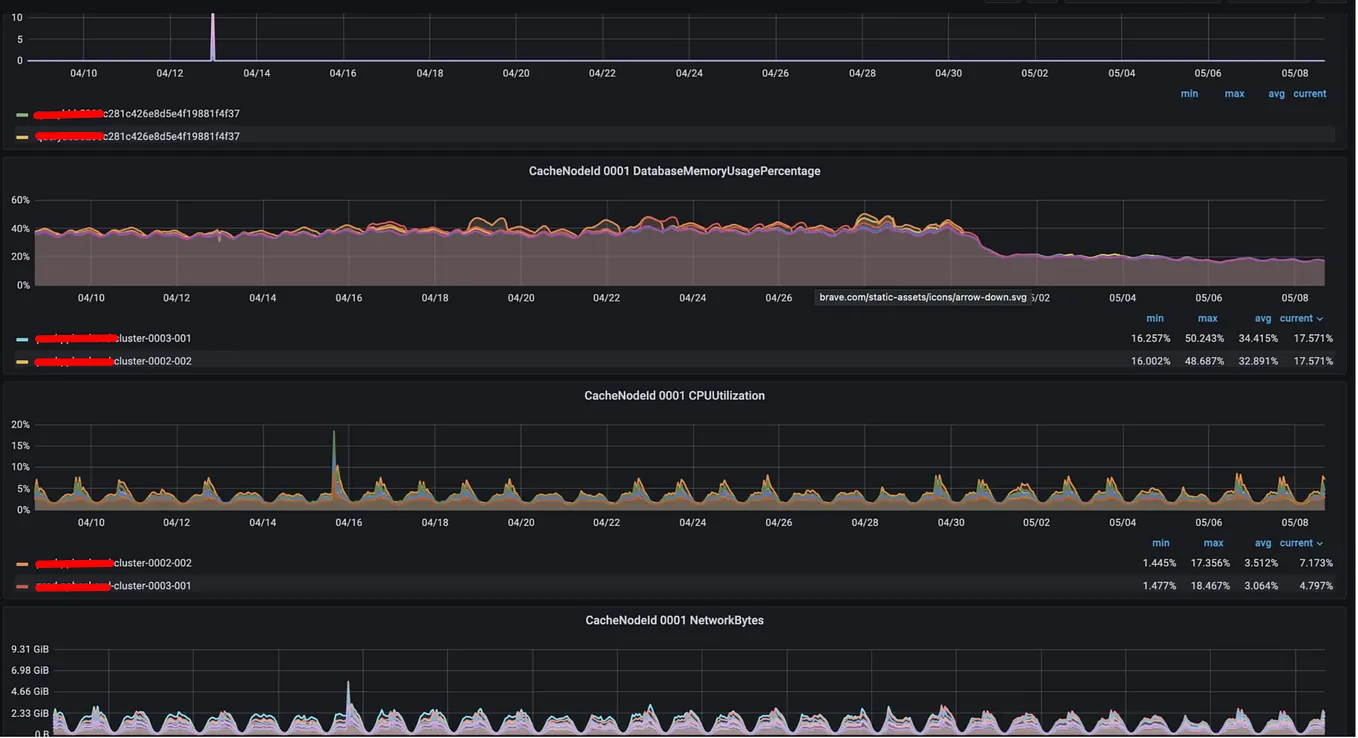Click the teal series marker in memory legend

click(x=22, y=338)
